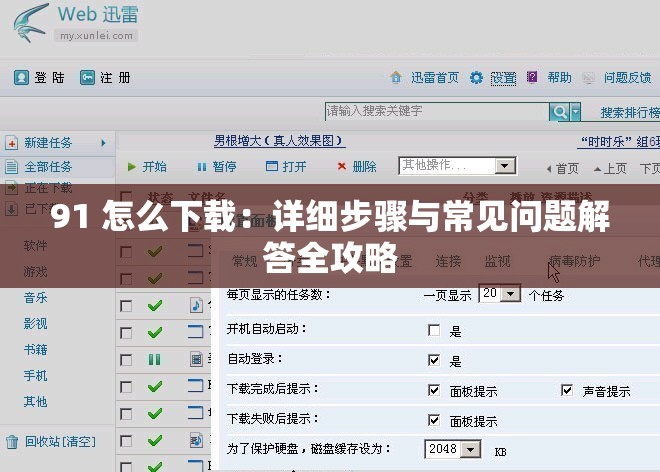Image resolution: width=660 pixels, height=472 pixels.
Task: Click the red delete X icon
Action: (342, 166)
